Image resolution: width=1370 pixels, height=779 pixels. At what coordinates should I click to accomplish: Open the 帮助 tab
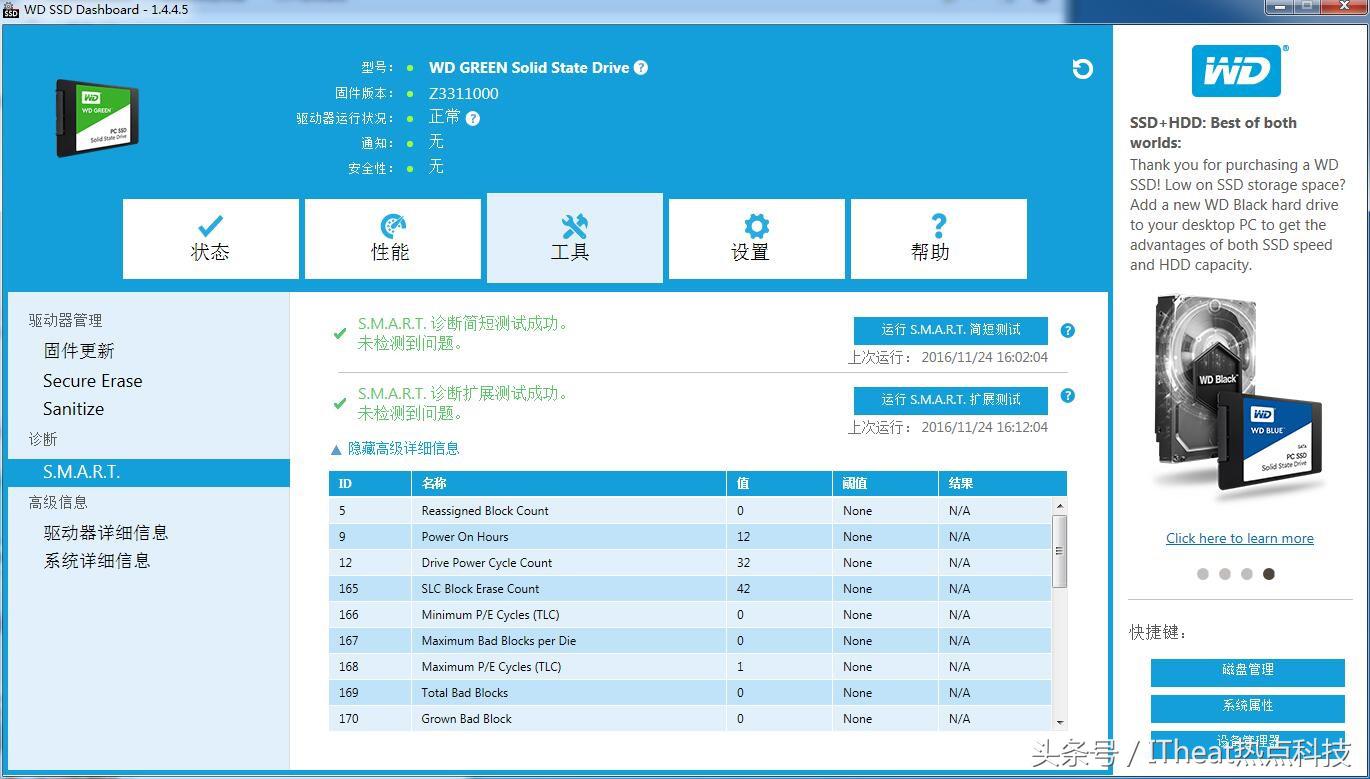(x=938, y=238)
